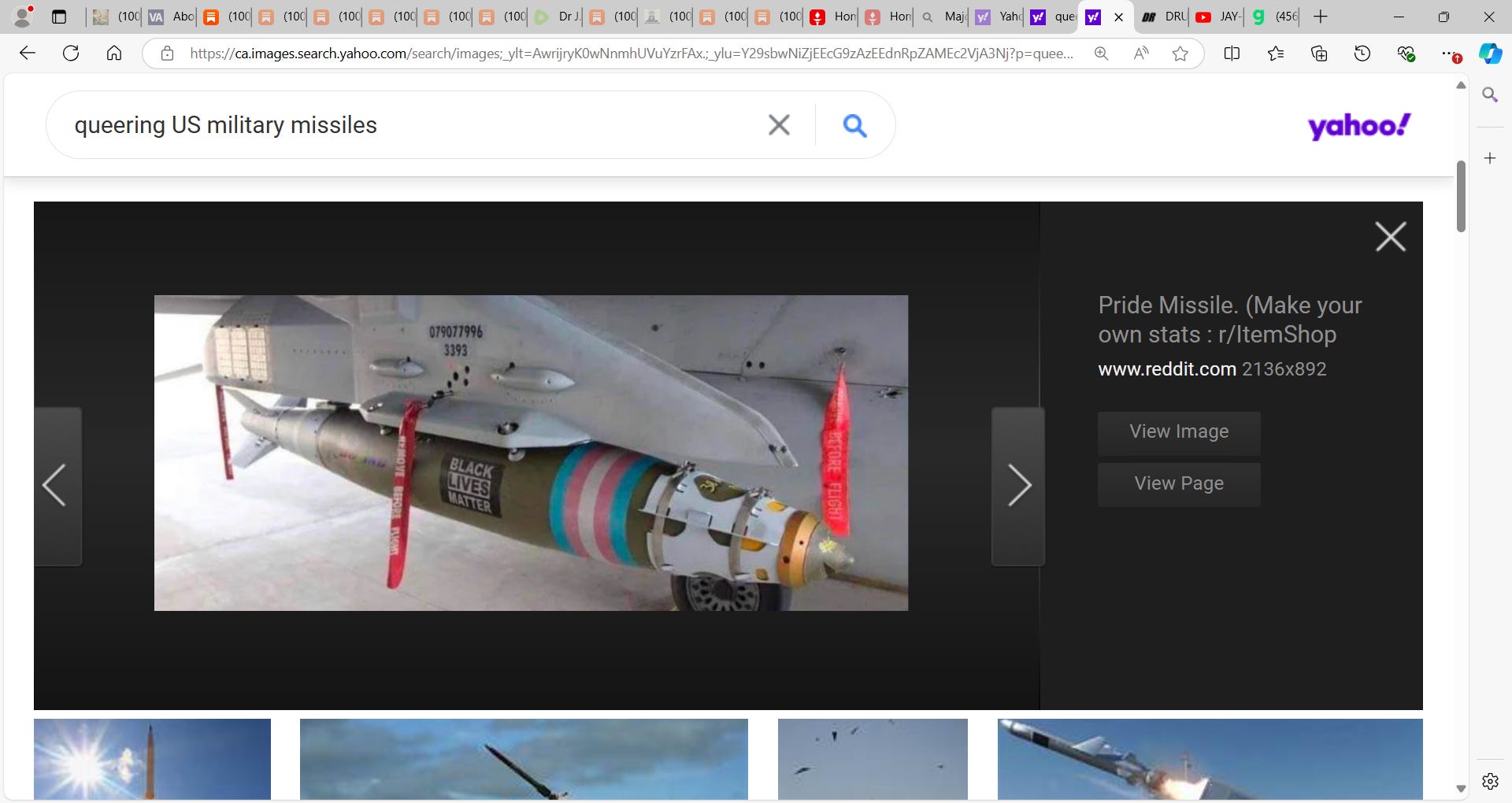Click the page scrollbar thumb
The height and width of the screenshot is (803, 1512).
pyautogui.click(x=1461, y=197)
